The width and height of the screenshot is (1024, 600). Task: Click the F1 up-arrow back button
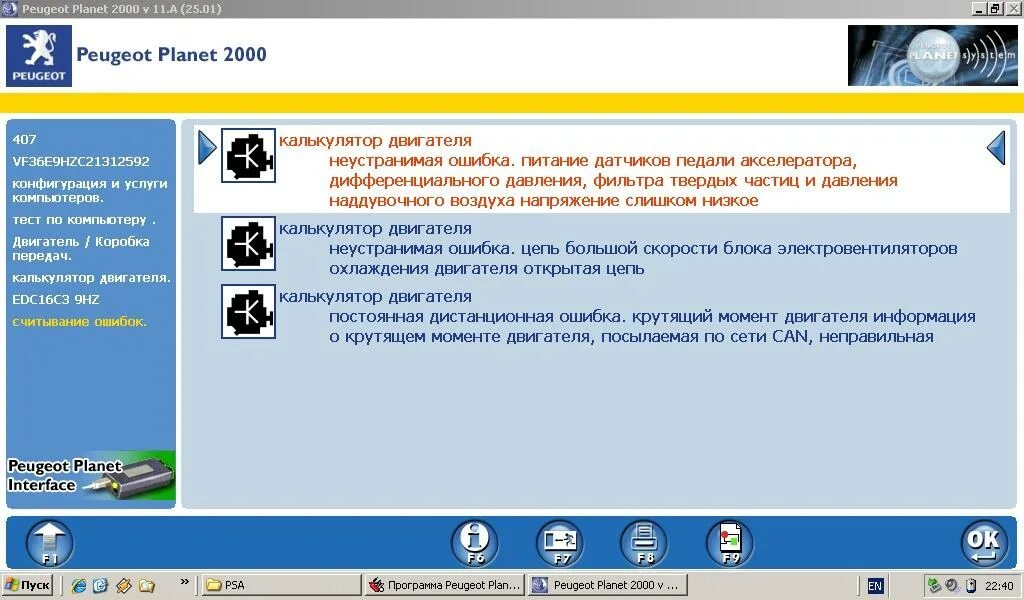(x=50, y=543)
